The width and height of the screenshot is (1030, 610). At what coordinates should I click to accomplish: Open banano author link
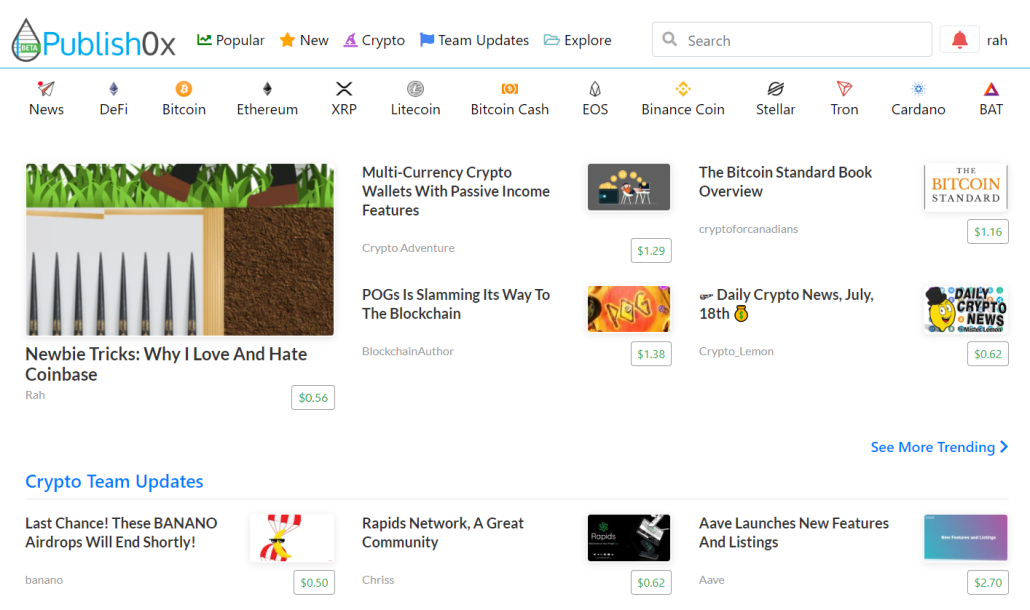point(44,580)
